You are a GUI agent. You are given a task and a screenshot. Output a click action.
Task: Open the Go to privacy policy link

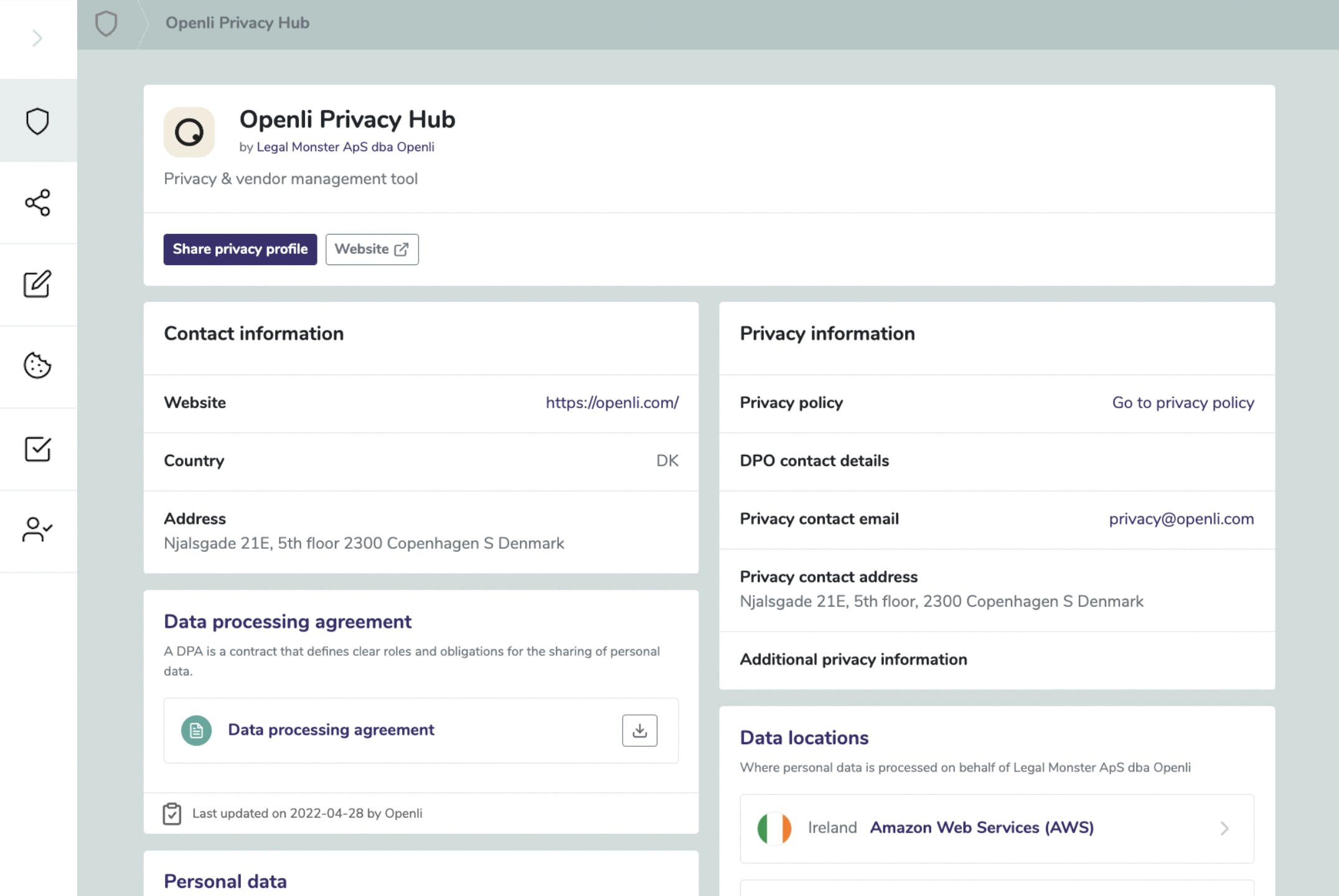pyautogui.click(x=1183, y=403)
